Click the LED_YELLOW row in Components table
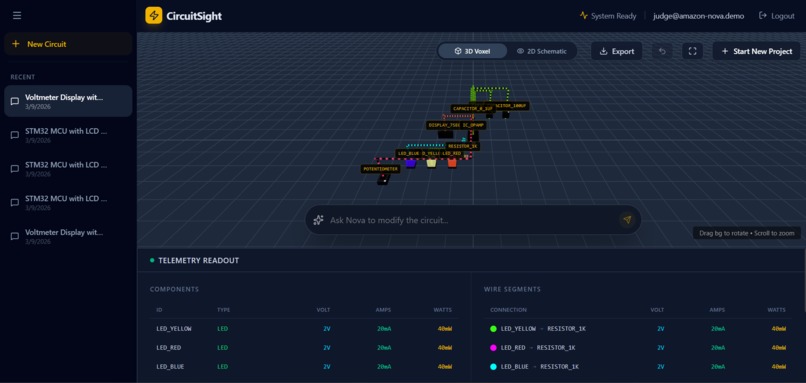Image resolution: width=806 pixels, height=383 pixels. pos(304,329)
